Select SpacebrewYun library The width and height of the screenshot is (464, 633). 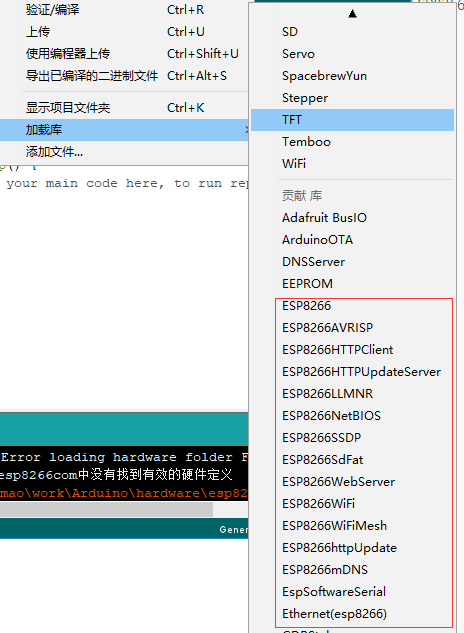(353, 76)
